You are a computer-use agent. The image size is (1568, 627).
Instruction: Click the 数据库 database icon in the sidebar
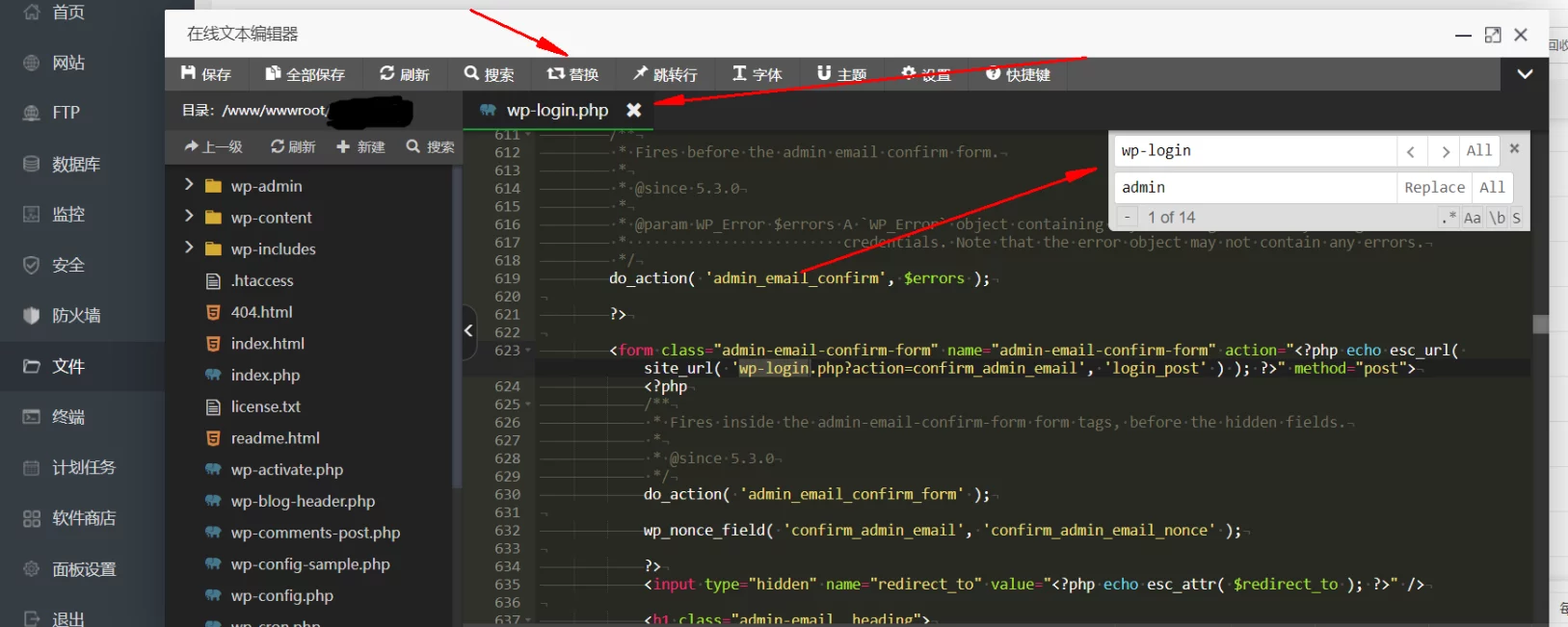pos(32,164)
